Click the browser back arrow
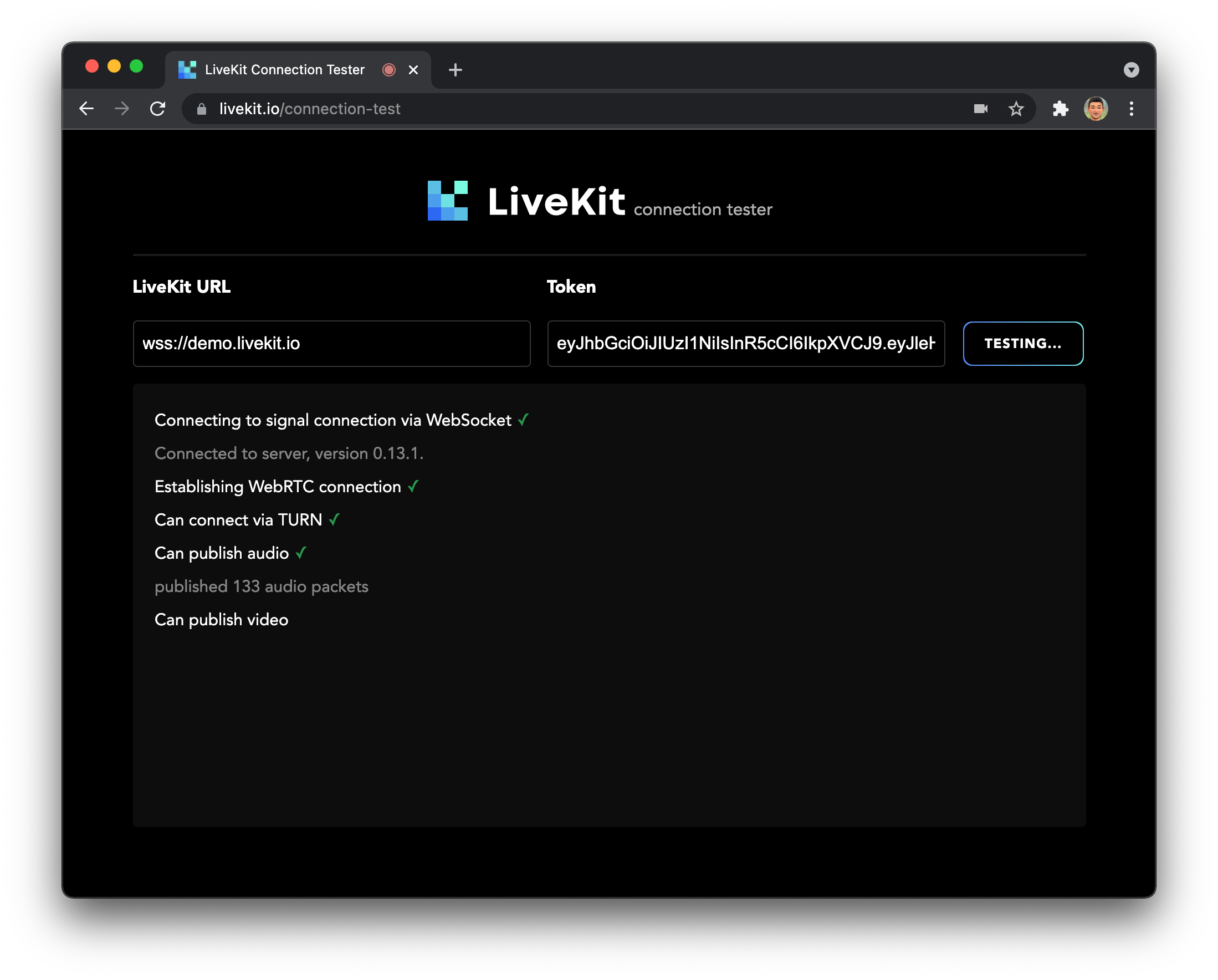 [86, 109]
